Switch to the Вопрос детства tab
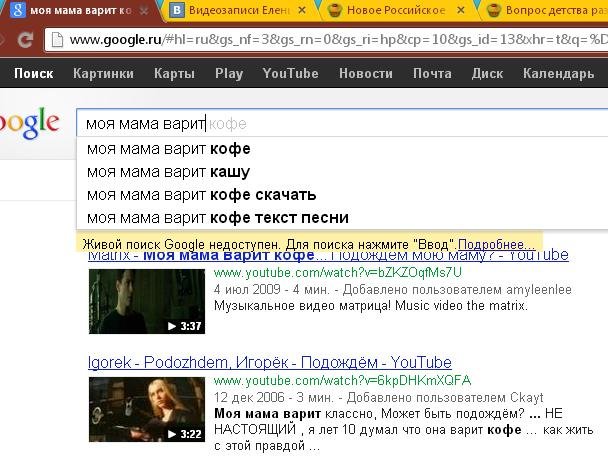 point(545,10)
